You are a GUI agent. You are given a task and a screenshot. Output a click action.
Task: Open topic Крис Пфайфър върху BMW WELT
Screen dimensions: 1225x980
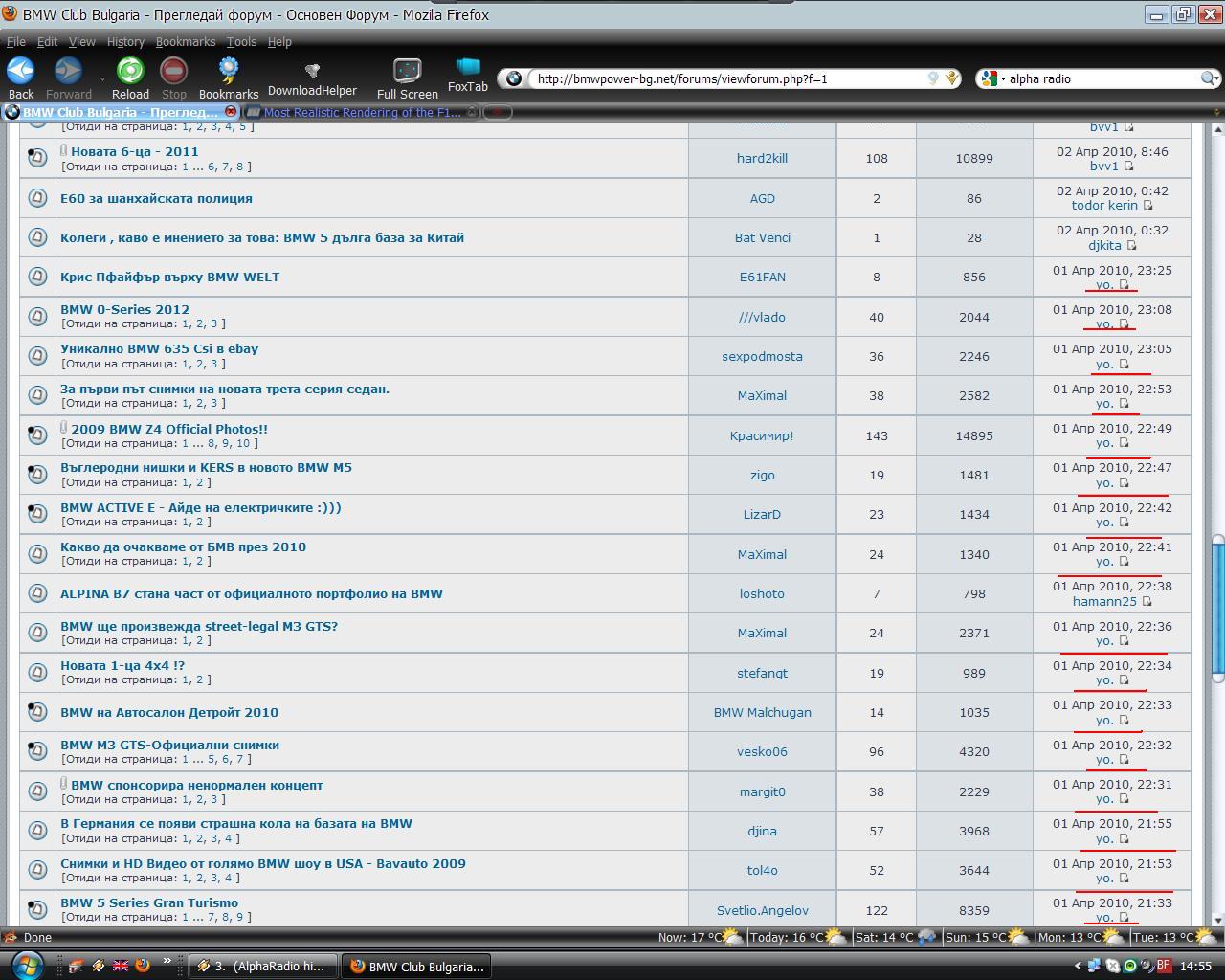coord(170,277)
